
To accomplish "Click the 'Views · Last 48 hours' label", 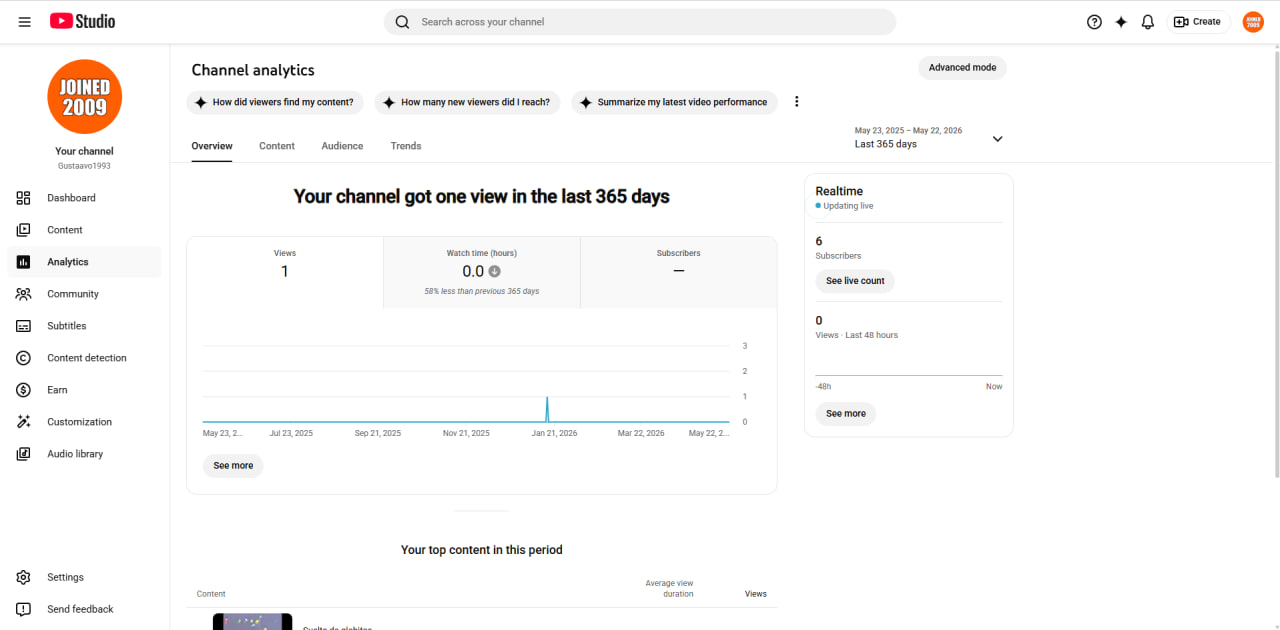I will (857, 335).
